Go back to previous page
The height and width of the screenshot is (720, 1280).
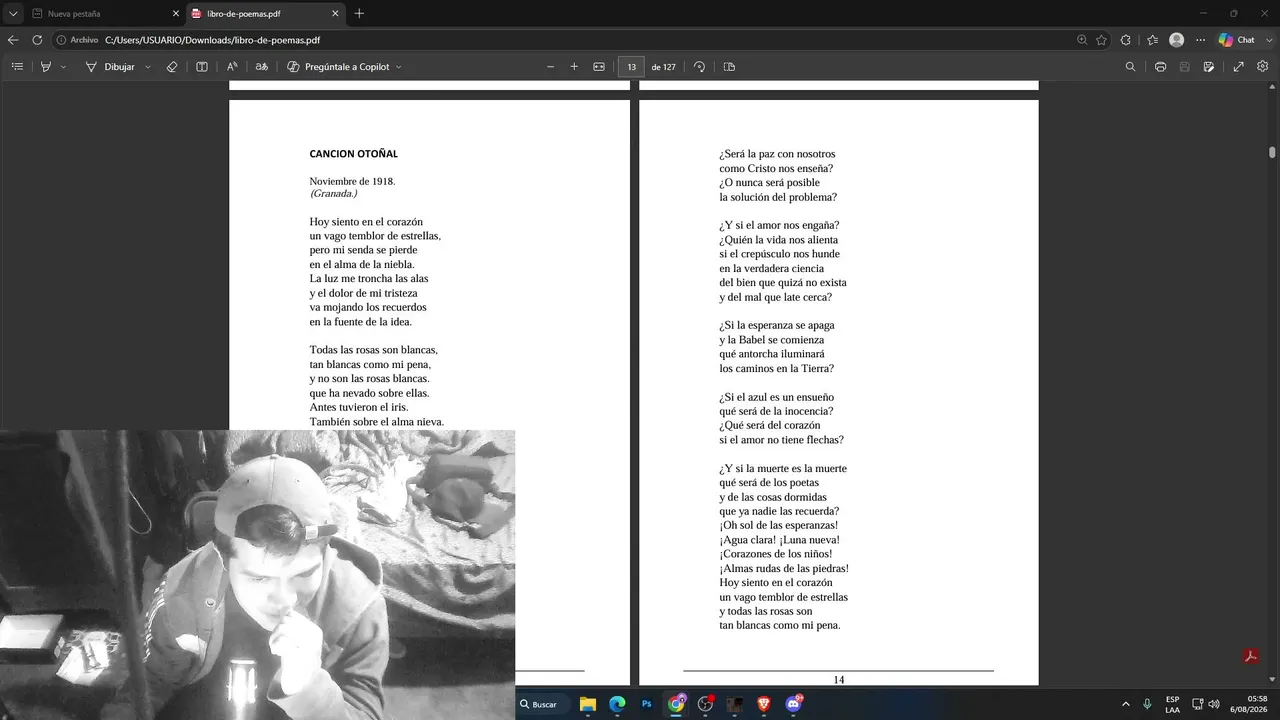tap(13, 40)
